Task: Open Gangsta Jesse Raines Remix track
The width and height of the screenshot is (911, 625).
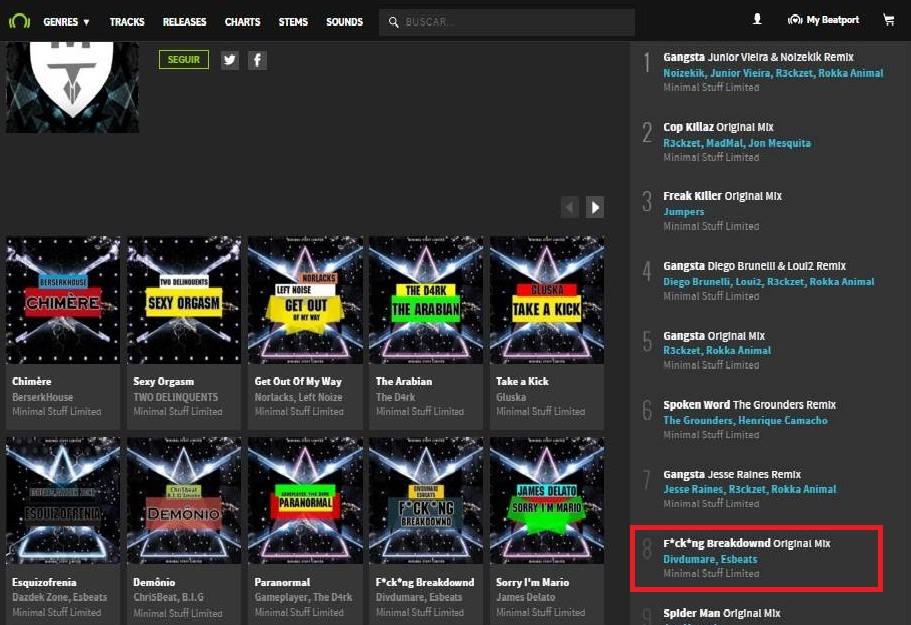Action: pyautogui.click(x=732, y=475)
